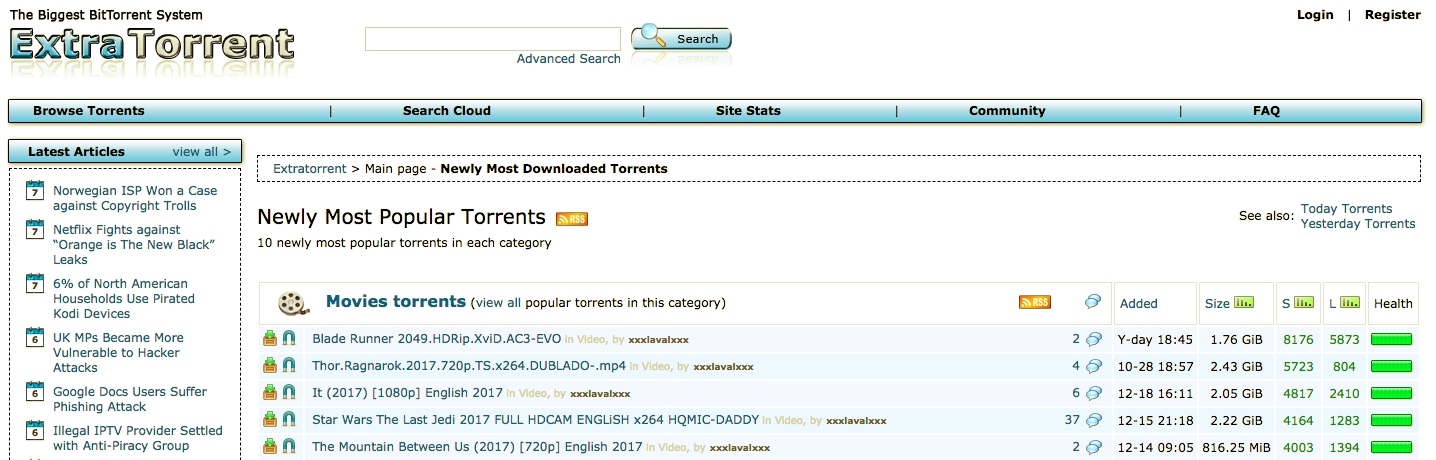Open It (2017) [1080p] English 2017 torrent
1436x460 pixels.
tap(407, 393)
